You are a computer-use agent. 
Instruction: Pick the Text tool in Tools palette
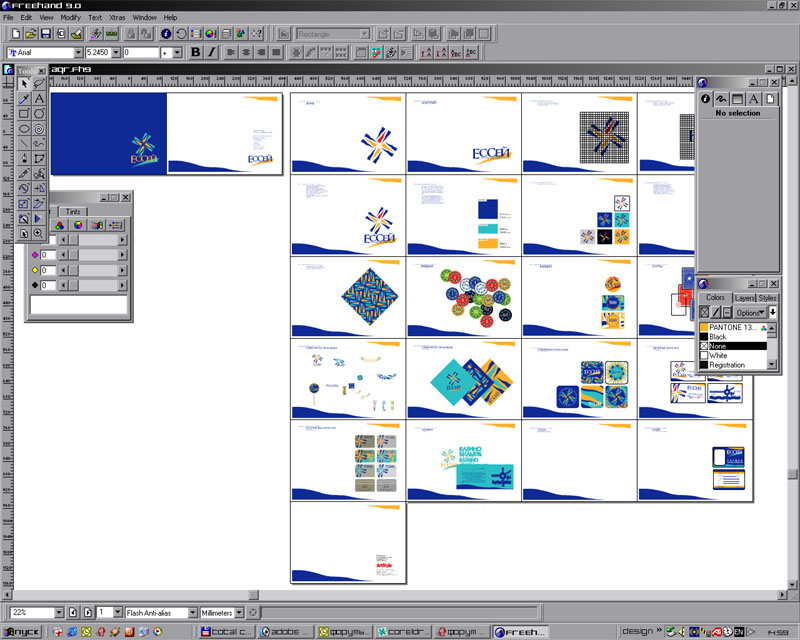pyautogui.click(x=39, y=99)
